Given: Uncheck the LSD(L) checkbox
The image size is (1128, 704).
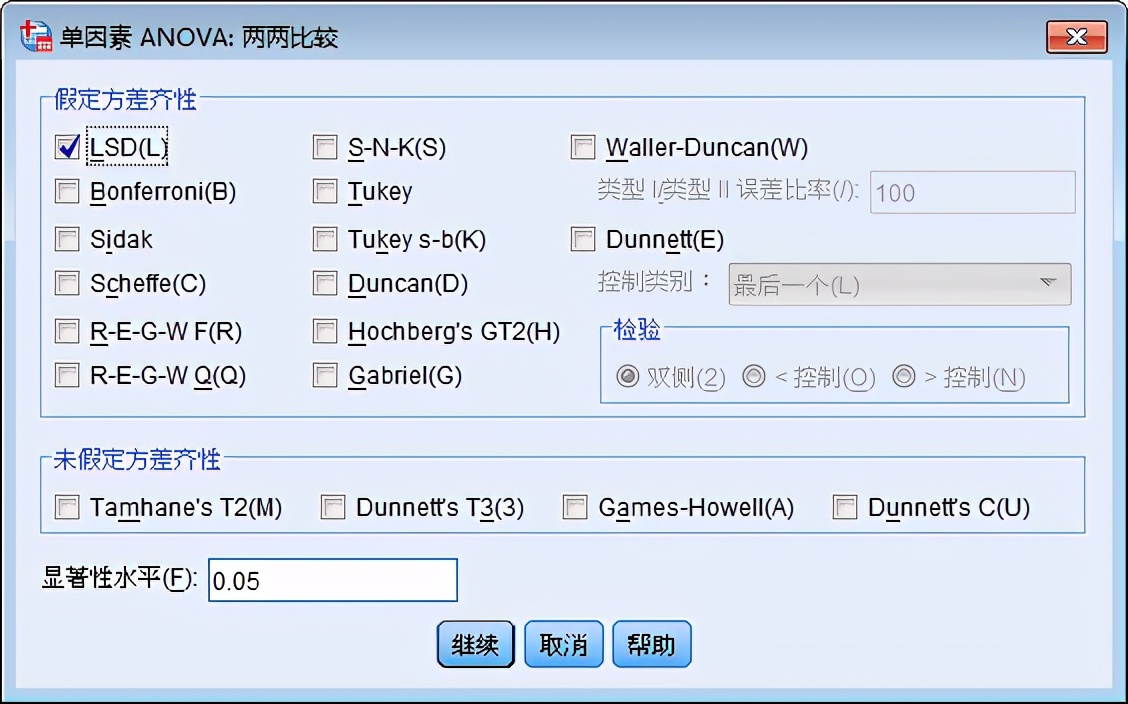Looking at the screenshot, I should [68, 147].
